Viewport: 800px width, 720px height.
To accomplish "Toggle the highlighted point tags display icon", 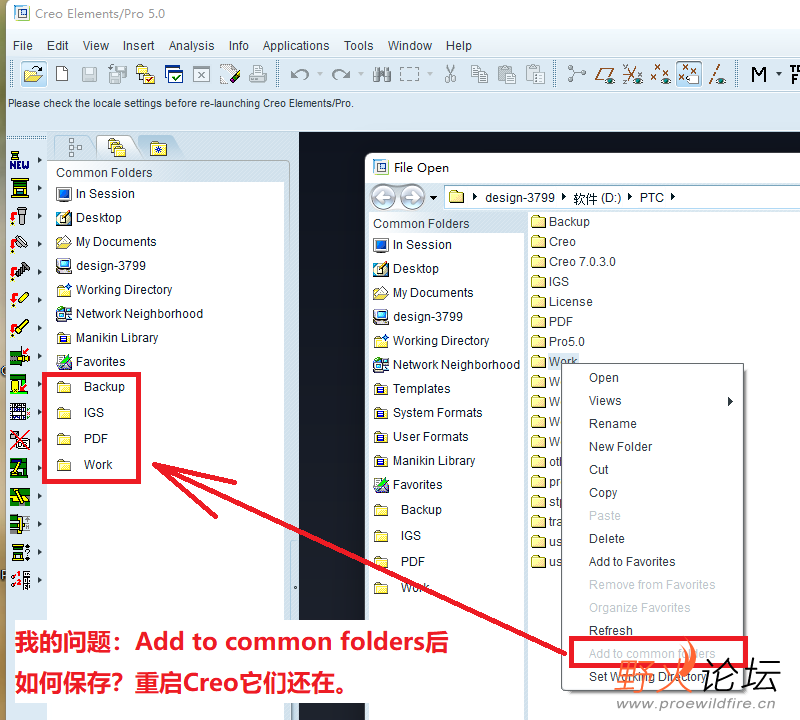I will [689, 75].
